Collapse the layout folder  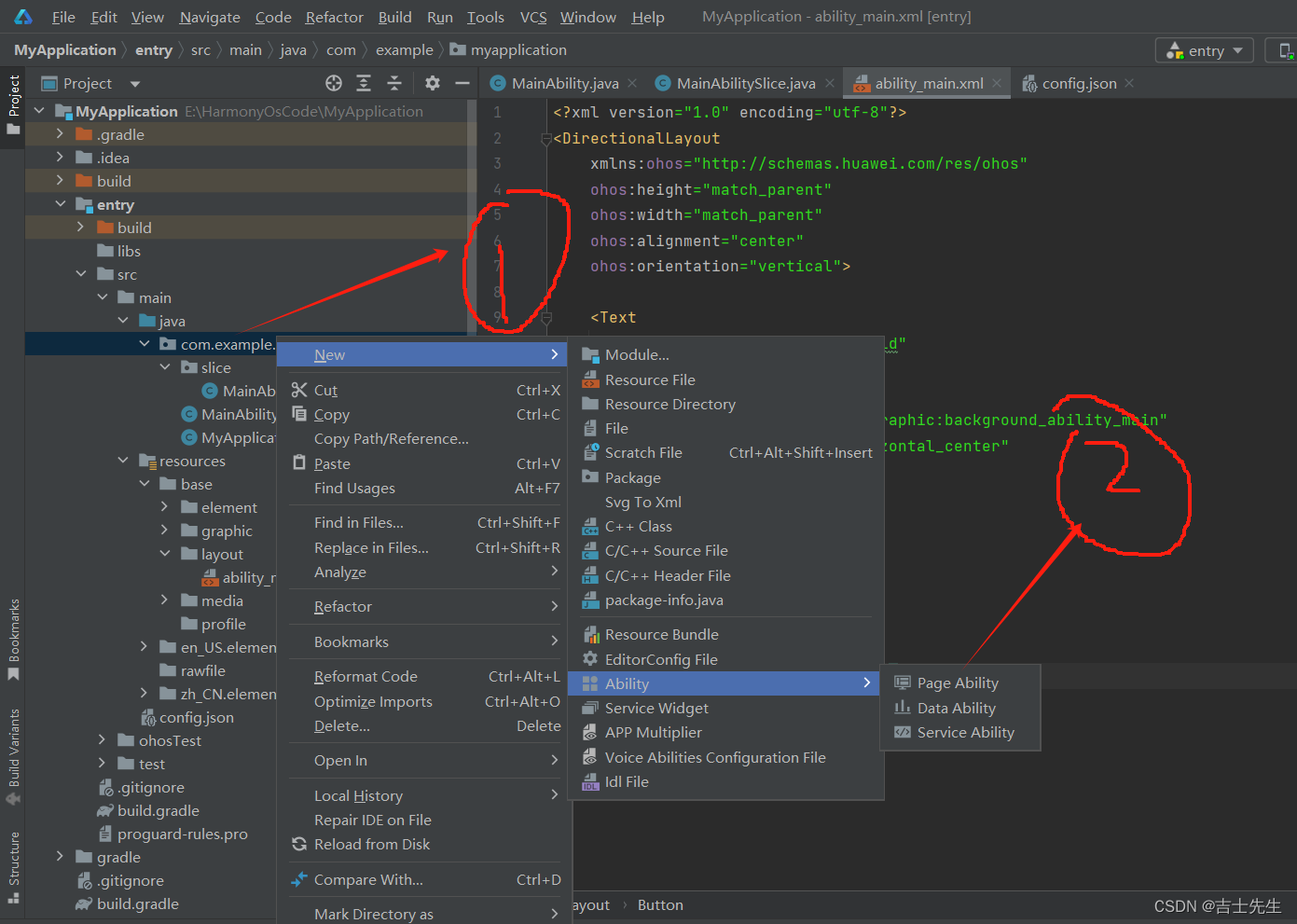pyautogui.click(x=165, y=553)
